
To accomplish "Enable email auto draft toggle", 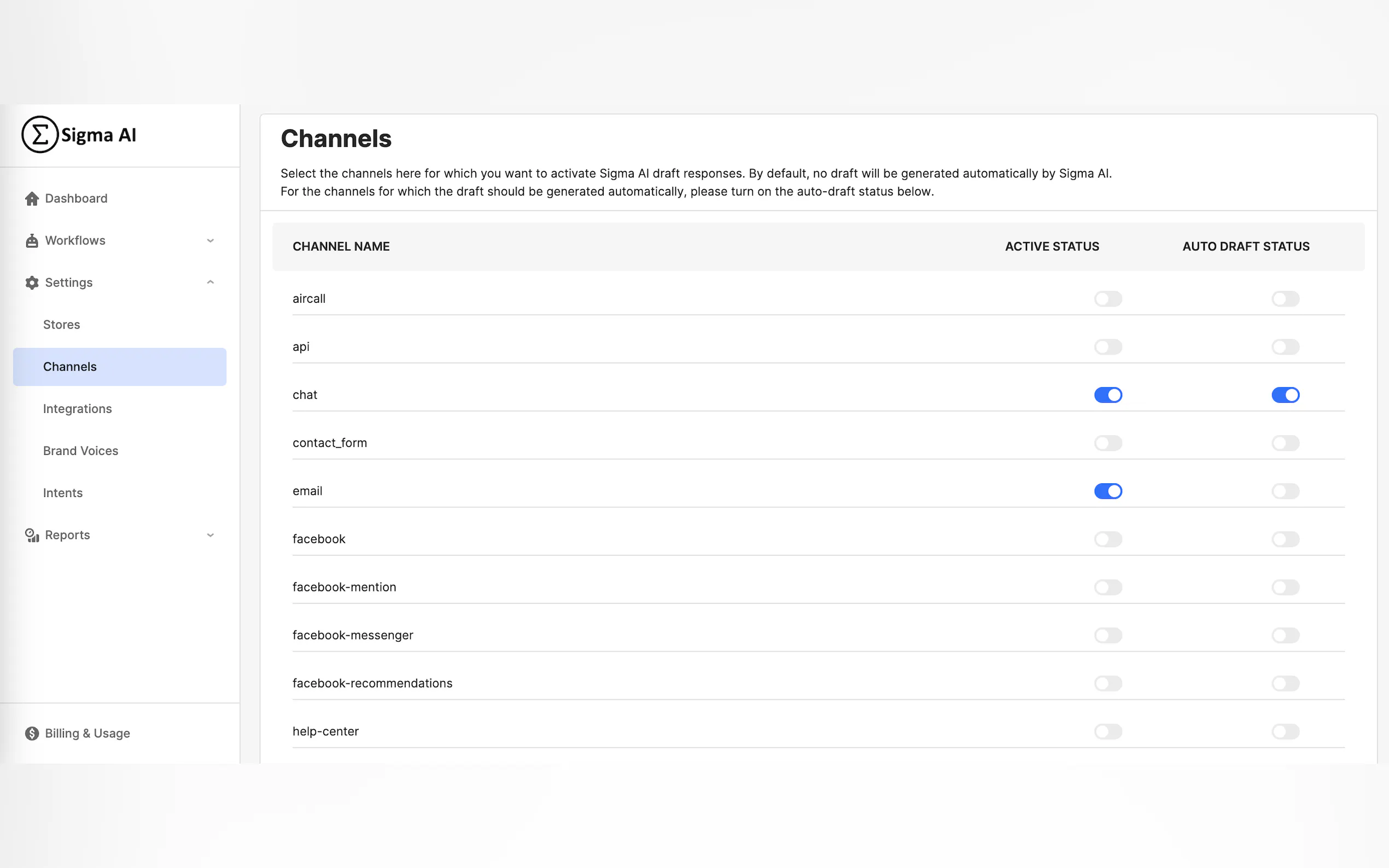I will 1285,491.
